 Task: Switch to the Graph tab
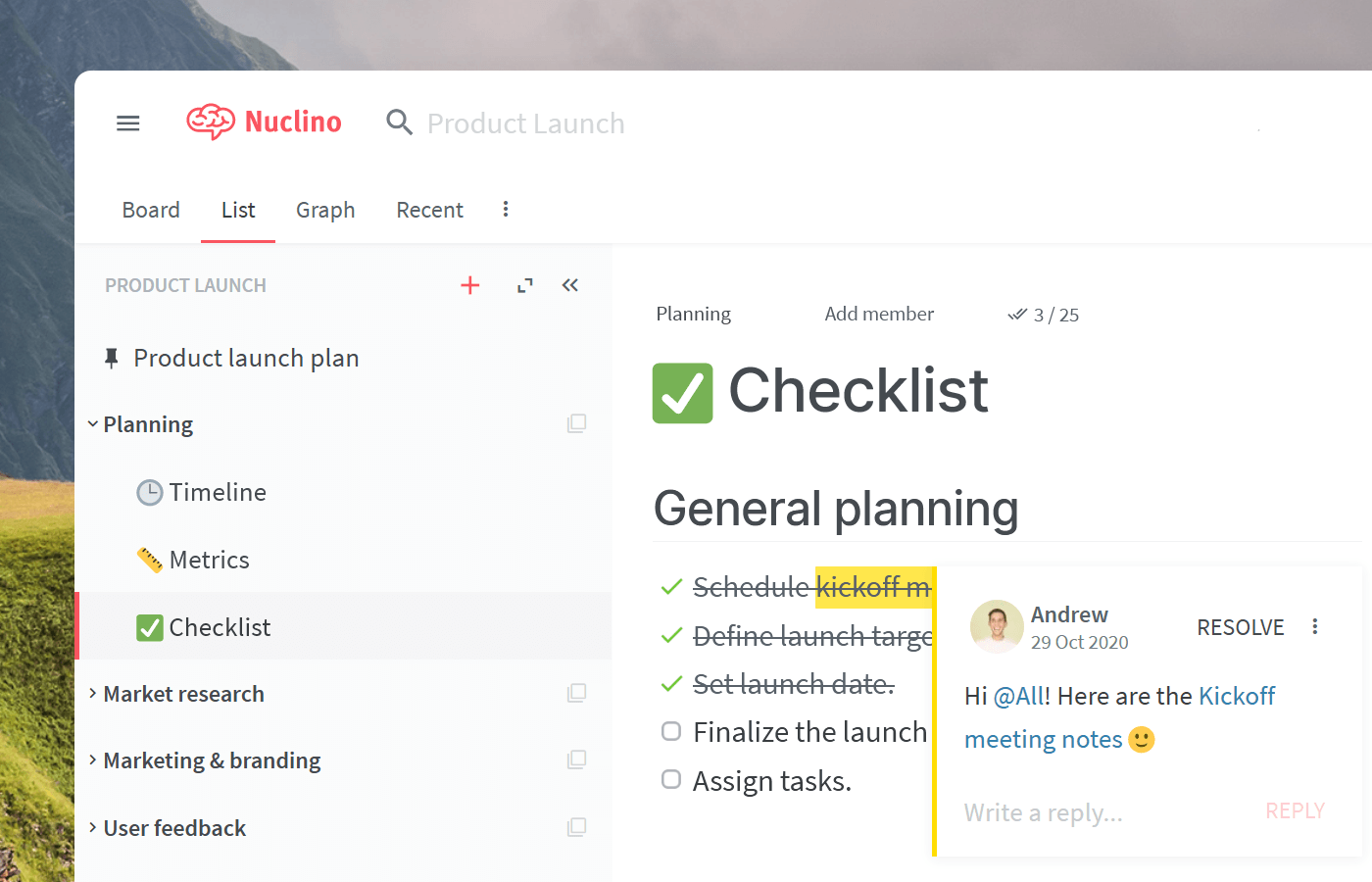(x=325, y=210)
